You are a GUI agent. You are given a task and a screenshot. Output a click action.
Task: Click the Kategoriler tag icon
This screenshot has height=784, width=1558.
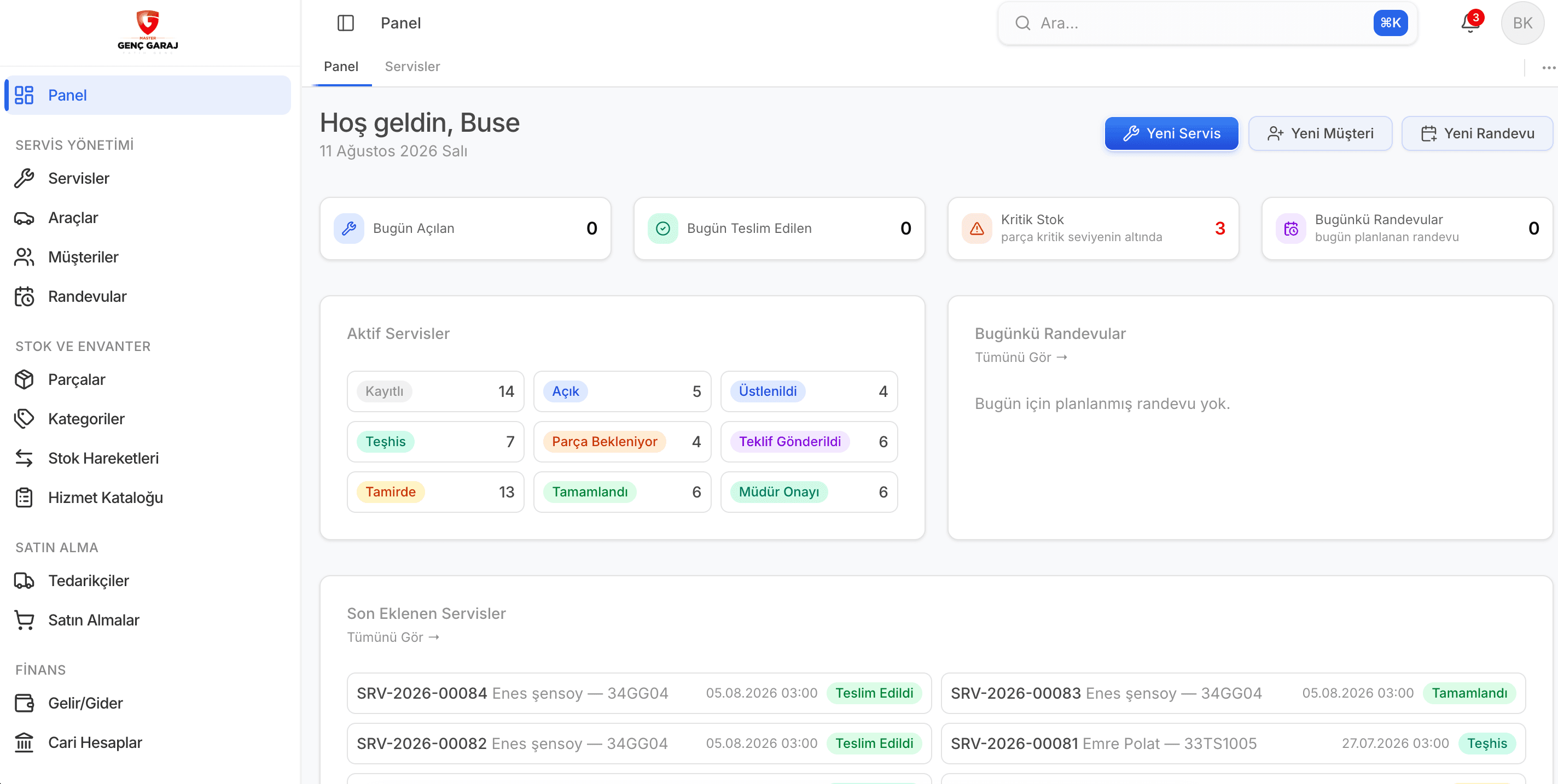coord(24,419)
